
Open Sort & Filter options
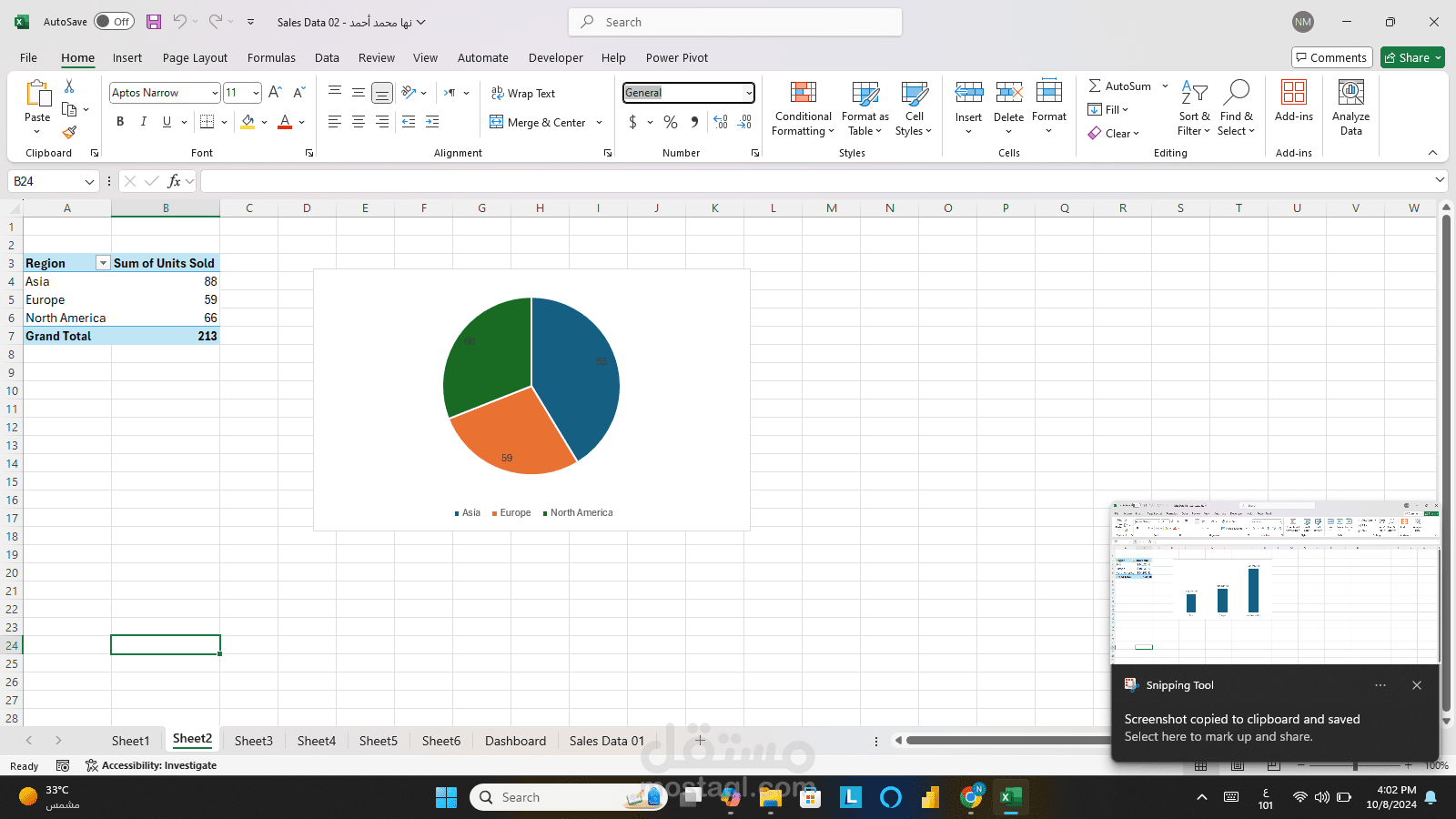1194,108
